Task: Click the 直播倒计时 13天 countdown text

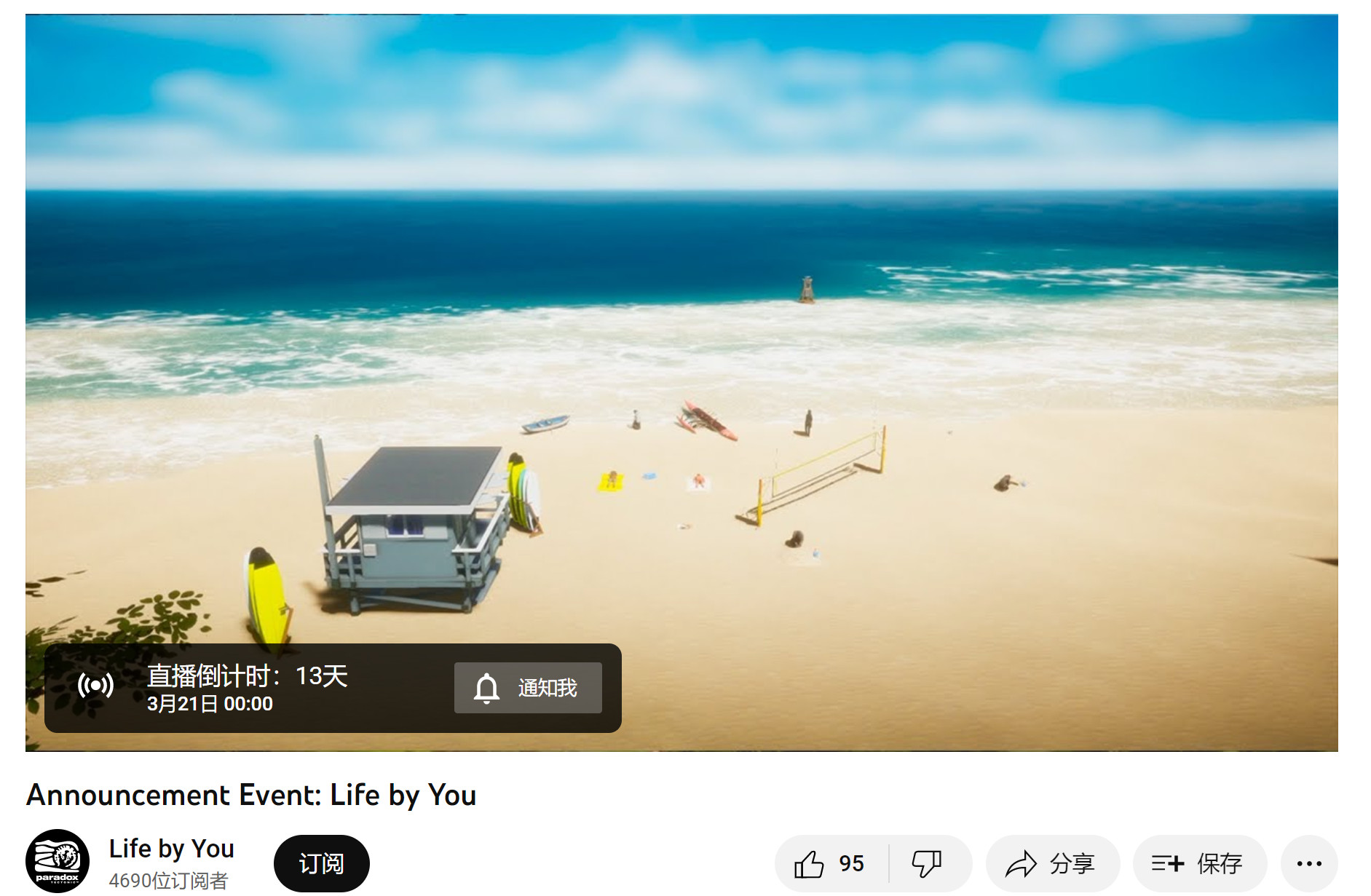Action: tap(247, 676)
